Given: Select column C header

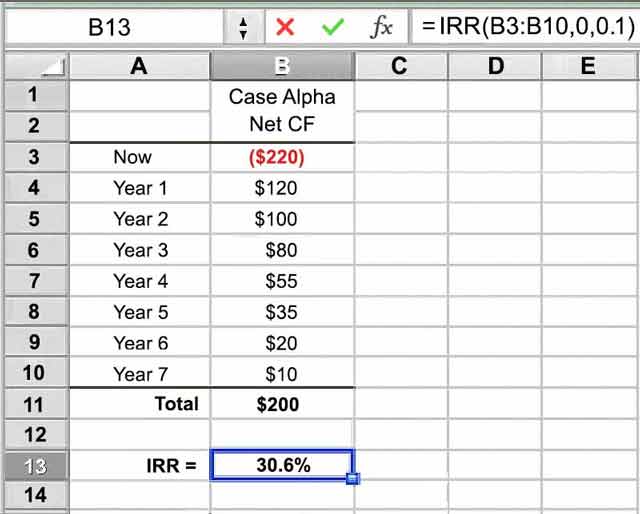Looking at the screenshot, I should pos(400,67).
